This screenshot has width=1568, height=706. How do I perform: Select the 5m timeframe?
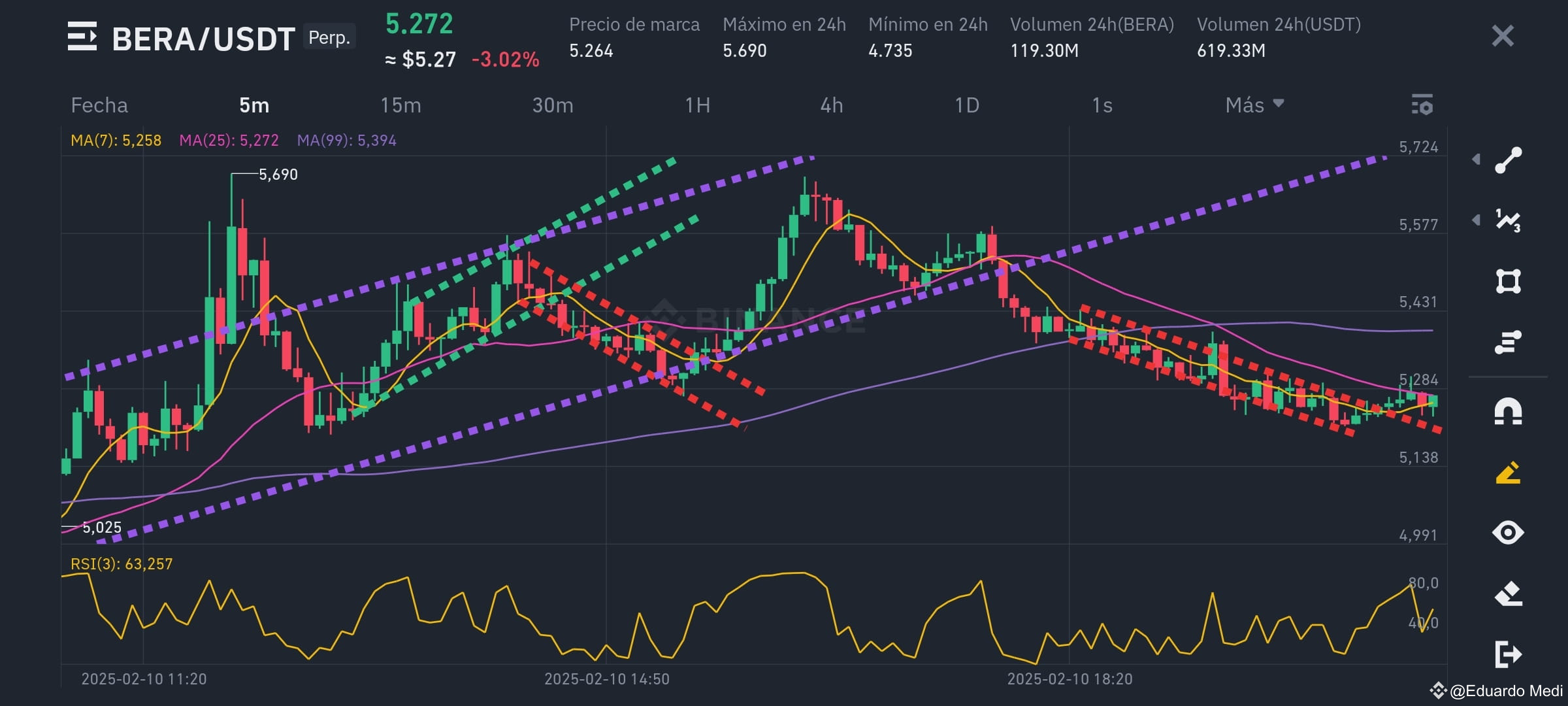pos(254,105)
